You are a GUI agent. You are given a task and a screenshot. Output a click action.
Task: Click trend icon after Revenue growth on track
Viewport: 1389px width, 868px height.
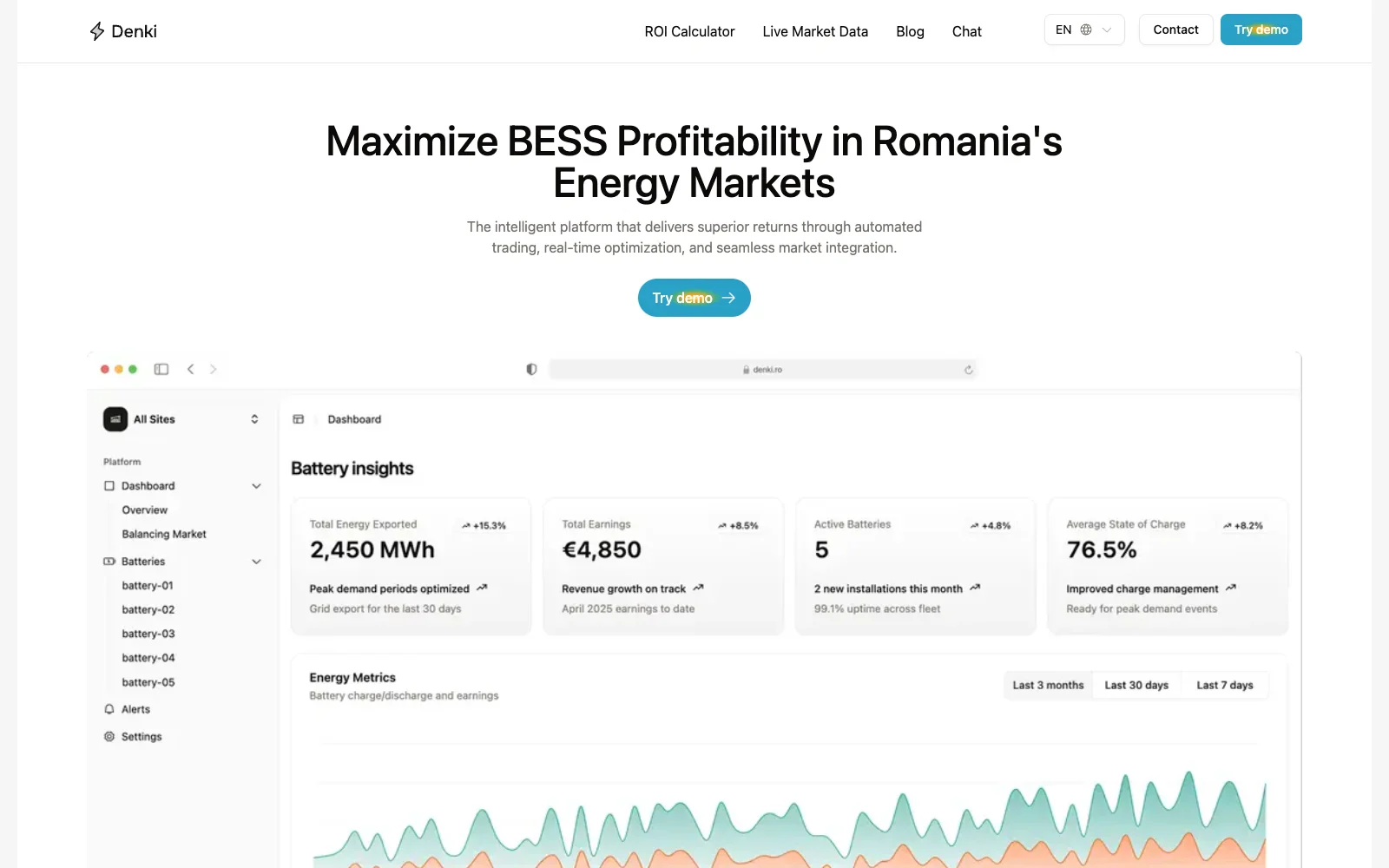click(x=698, y=588)
